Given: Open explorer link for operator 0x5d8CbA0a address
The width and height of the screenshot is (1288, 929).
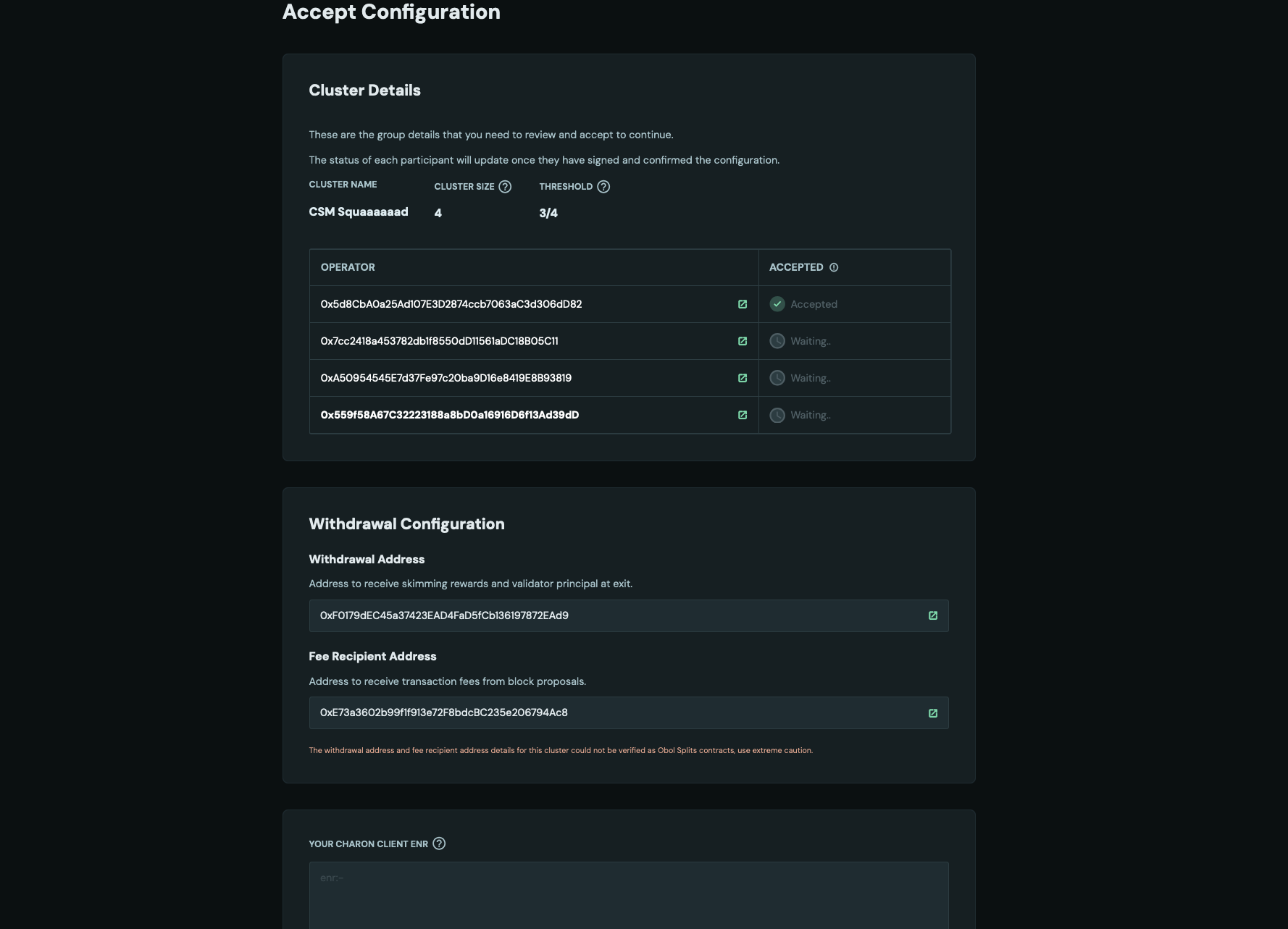Looking at the screenshot, I should [x=743, y=304].
